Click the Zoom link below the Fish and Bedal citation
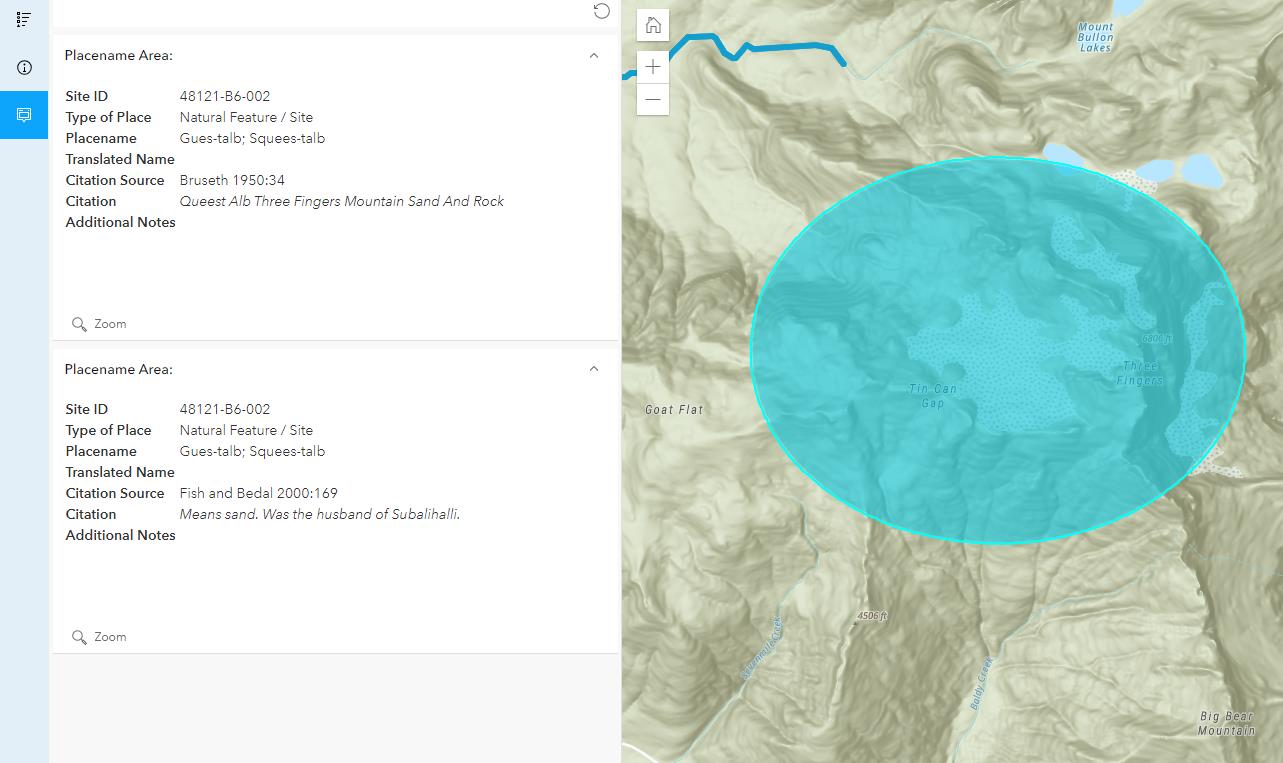Viewport: 1283px width, 763px height. pyautogui.click(x=111, y=637)
